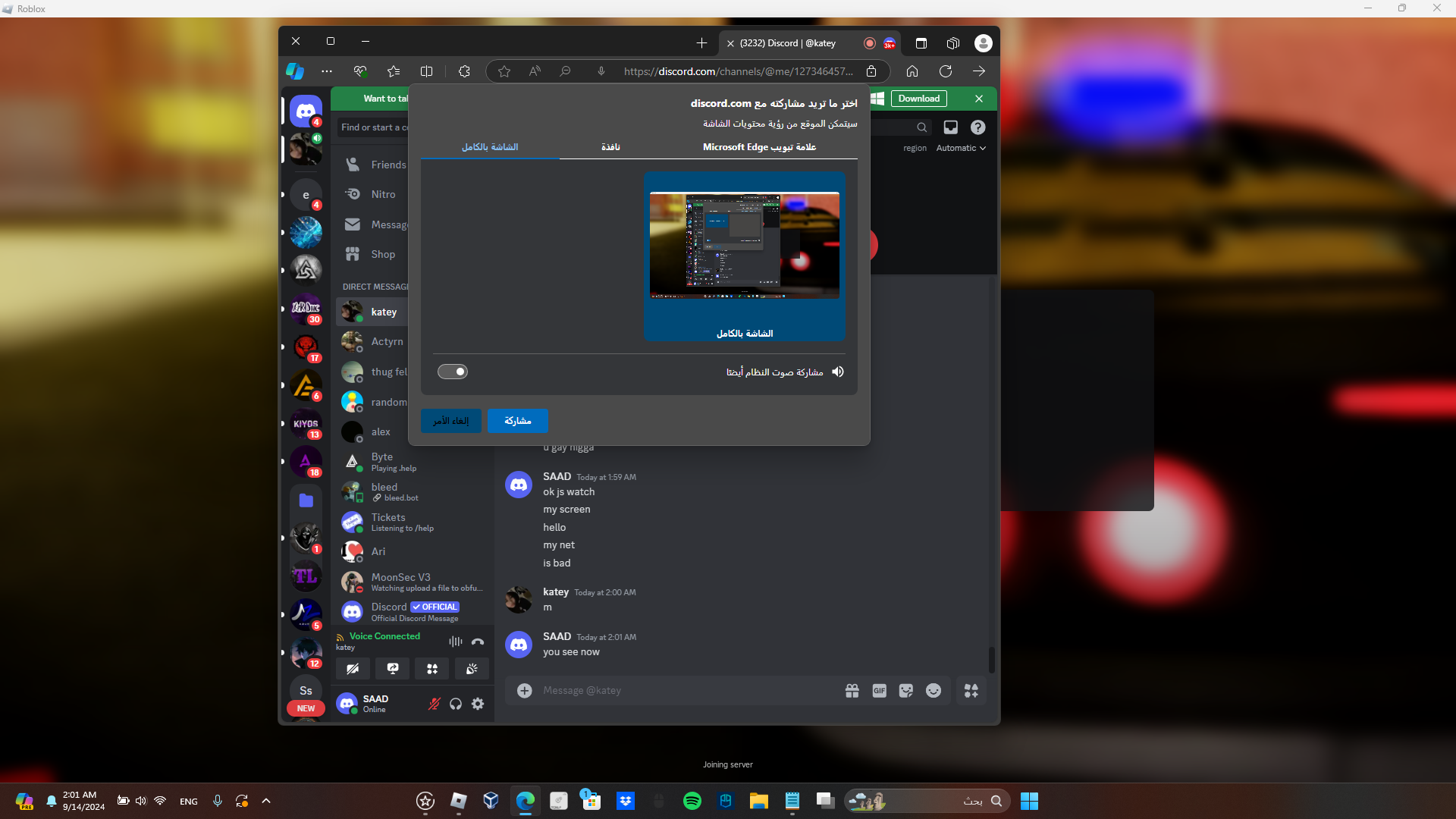The height and width of the screenshot is (819, 1456).
Task: Open the sticker picker
Action: [x=906, y=691]
